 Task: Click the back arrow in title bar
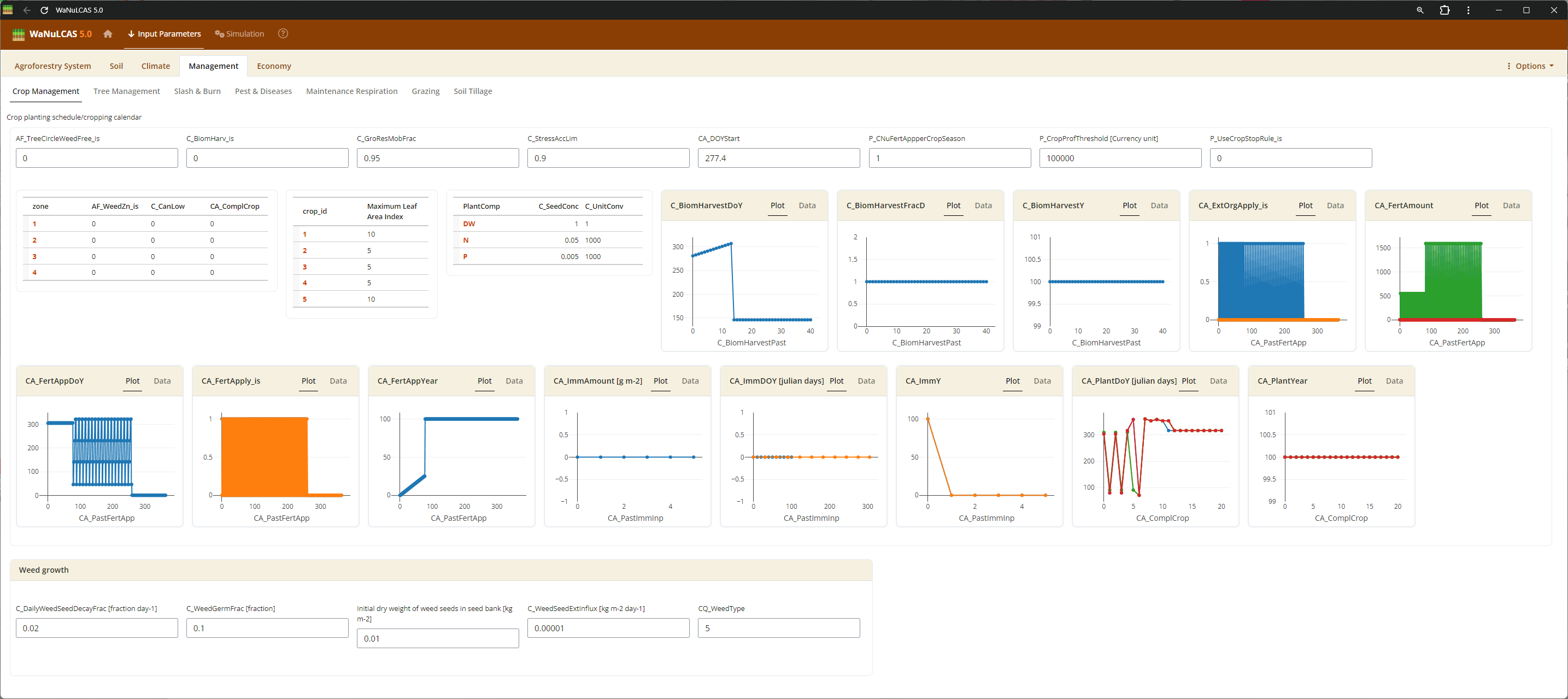(27, 10)
